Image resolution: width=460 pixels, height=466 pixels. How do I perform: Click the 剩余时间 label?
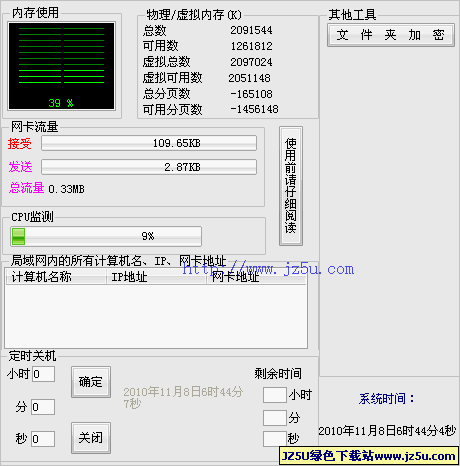click(278, 374)
